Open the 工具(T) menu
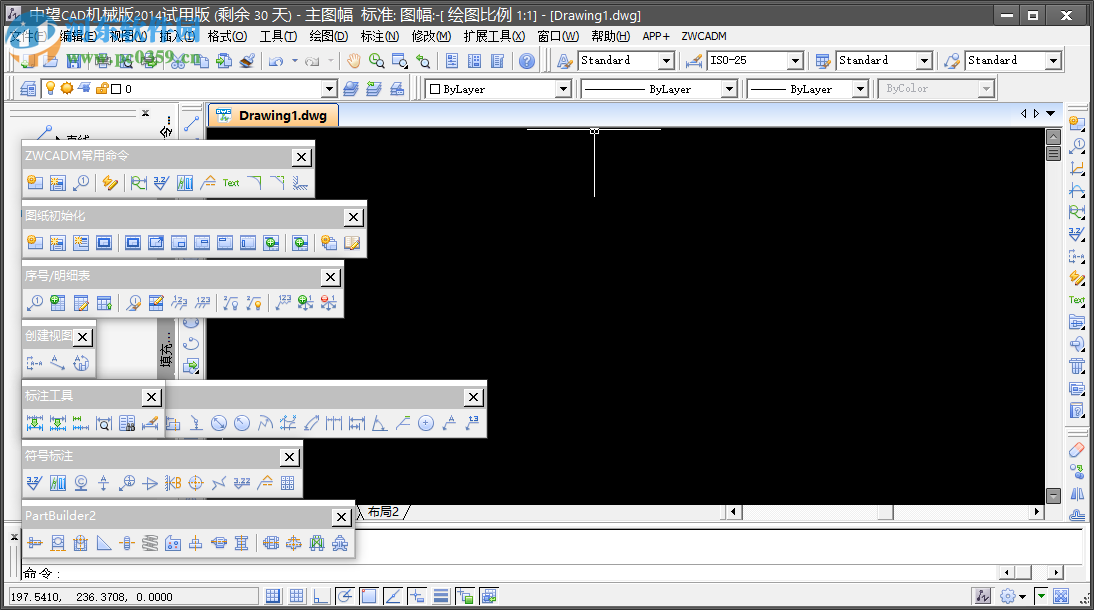Screen dimensions: 1094x610 [x=278, y=36]
